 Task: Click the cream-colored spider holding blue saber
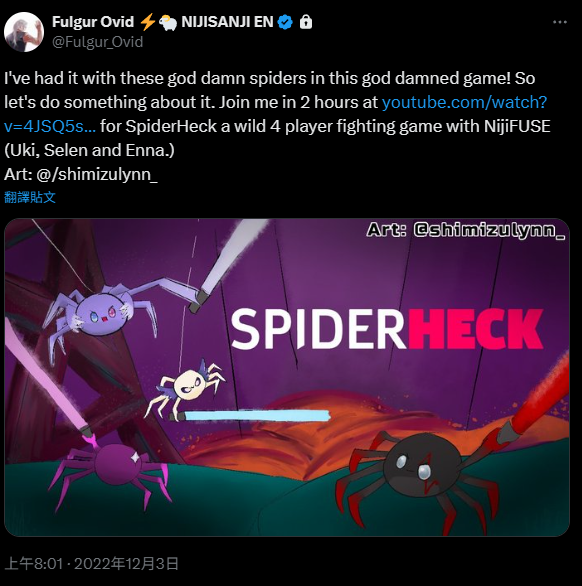pyautogui.click(x=187, y=387)
